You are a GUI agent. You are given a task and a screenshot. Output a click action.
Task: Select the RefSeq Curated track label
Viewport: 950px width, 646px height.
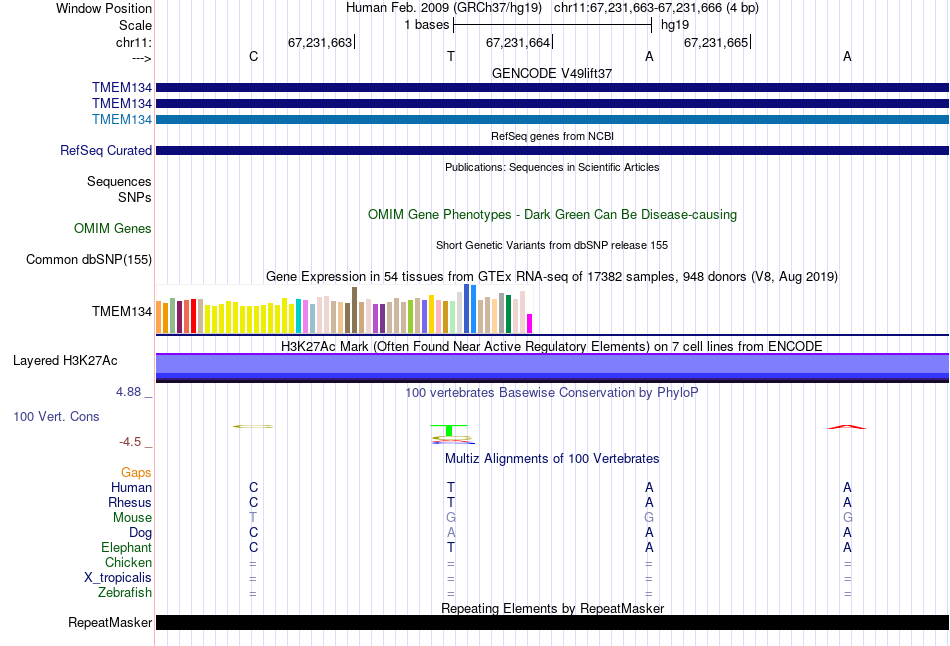click(106, 150)
